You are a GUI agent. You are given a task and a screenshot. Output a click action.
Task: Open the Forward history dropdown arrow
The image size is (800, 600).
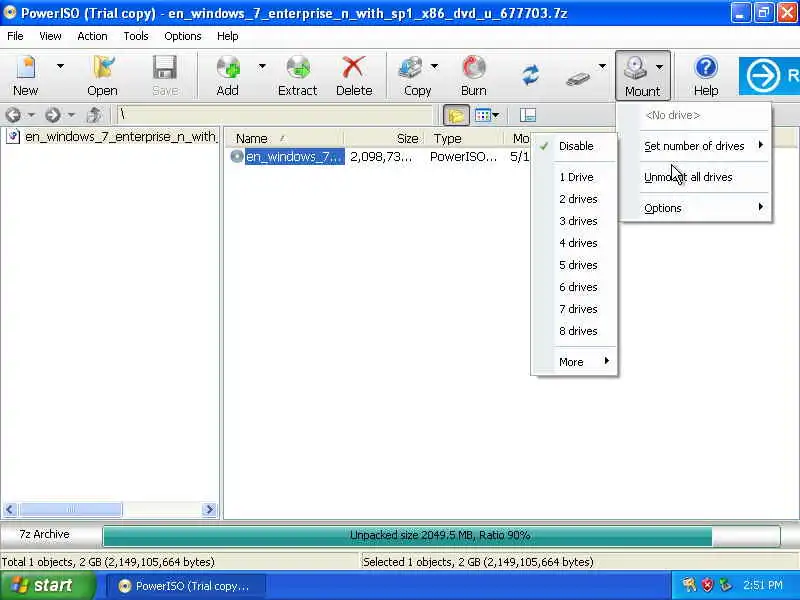71,115
